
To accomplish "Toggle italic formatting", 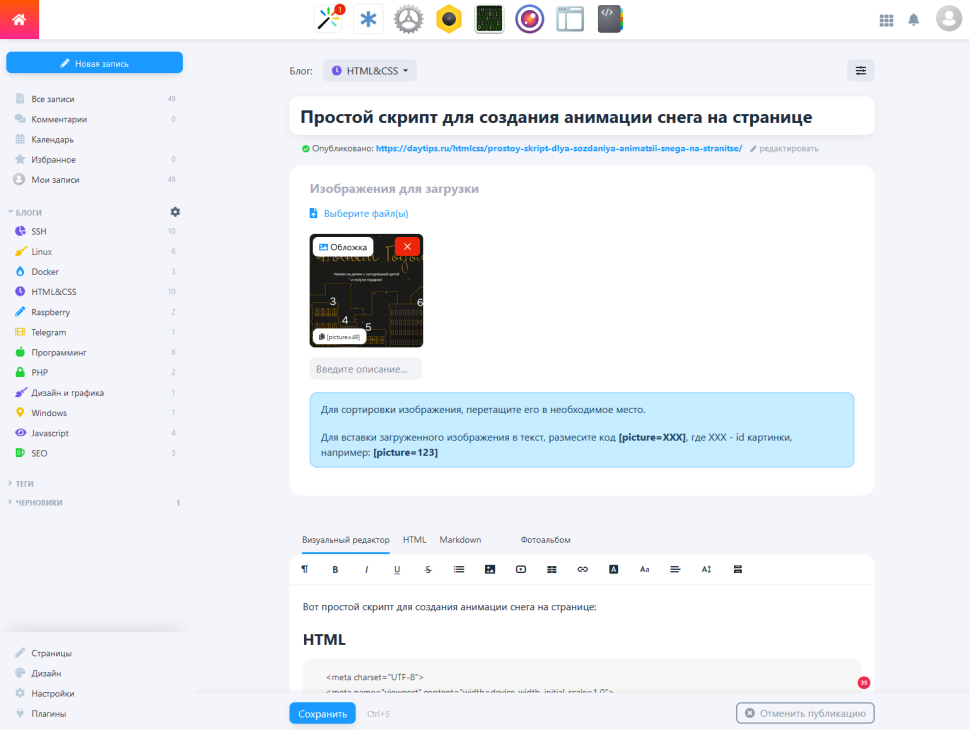I will tap(366, 569).
